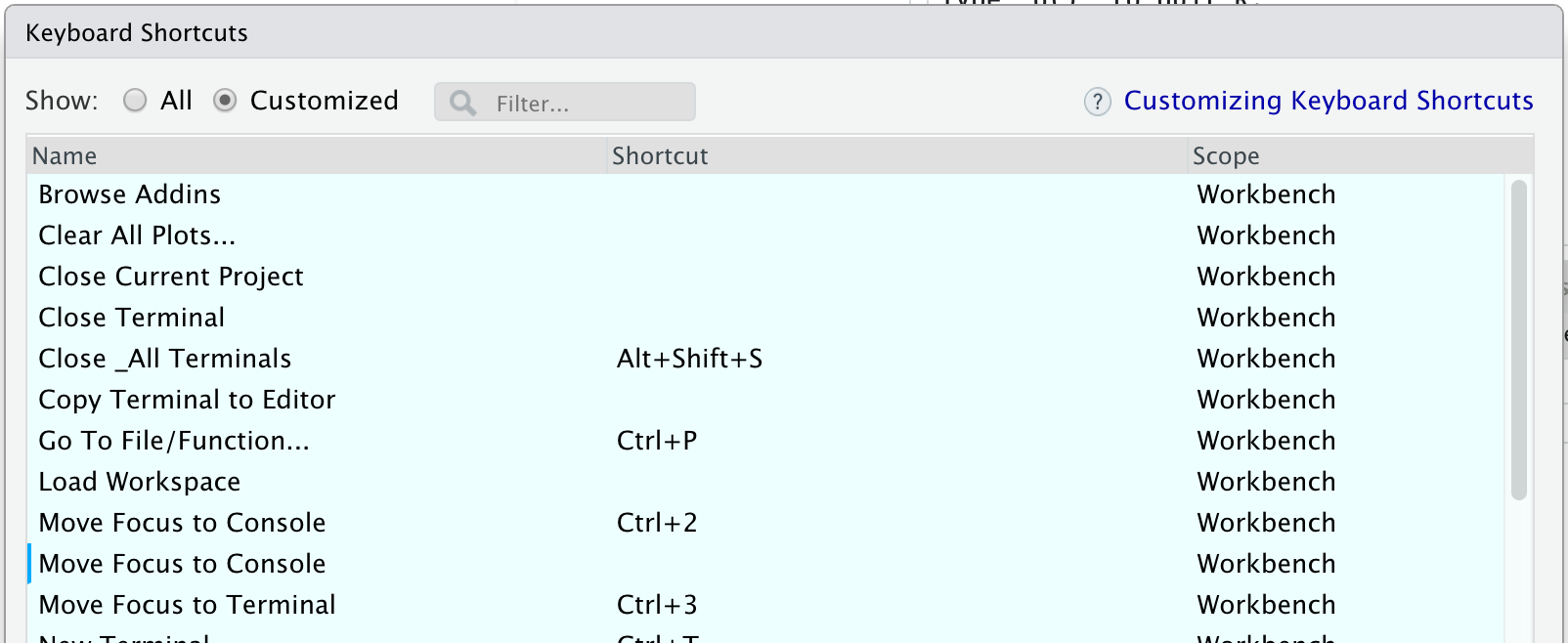Select the Customized radio button

[x=226, y=100]
